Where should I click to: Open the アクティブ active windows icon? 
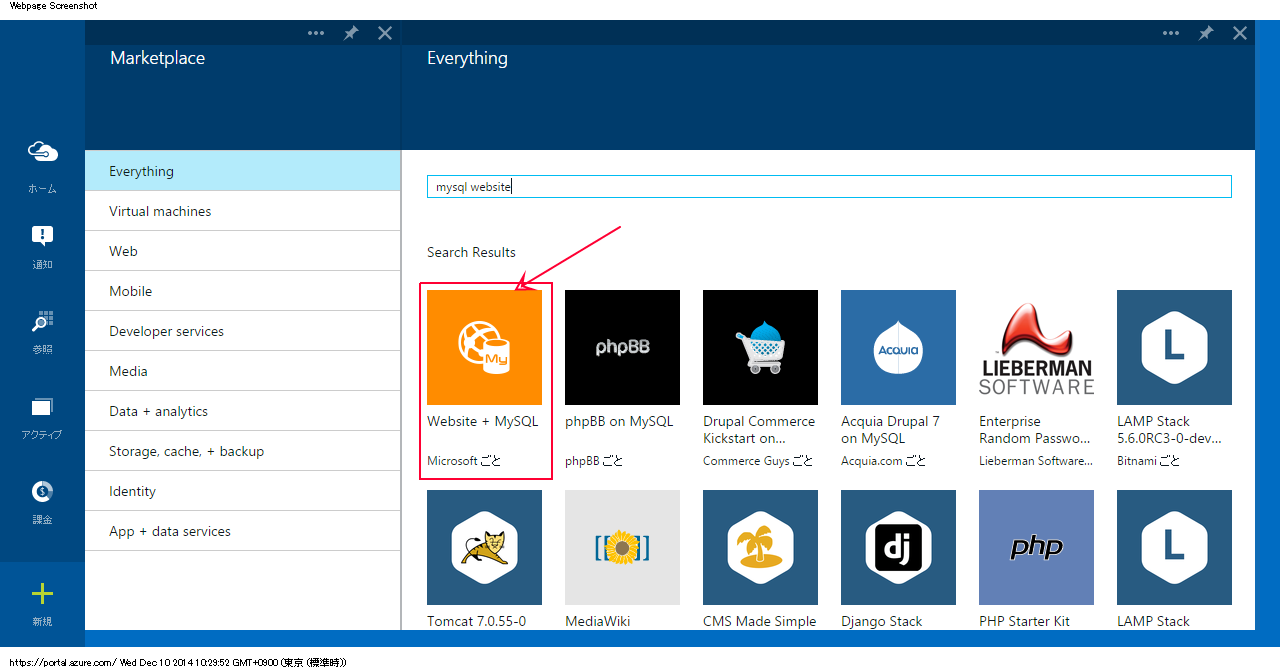(42, 407)
